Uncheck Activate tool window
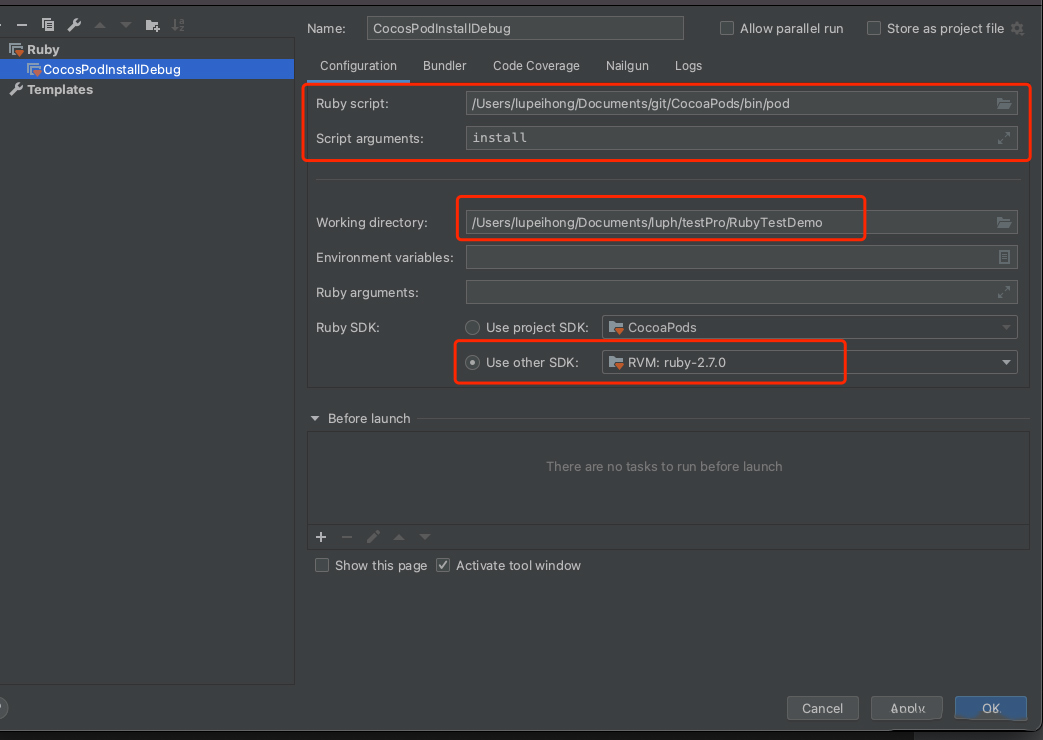The image size is (1043, 740). 443,565
